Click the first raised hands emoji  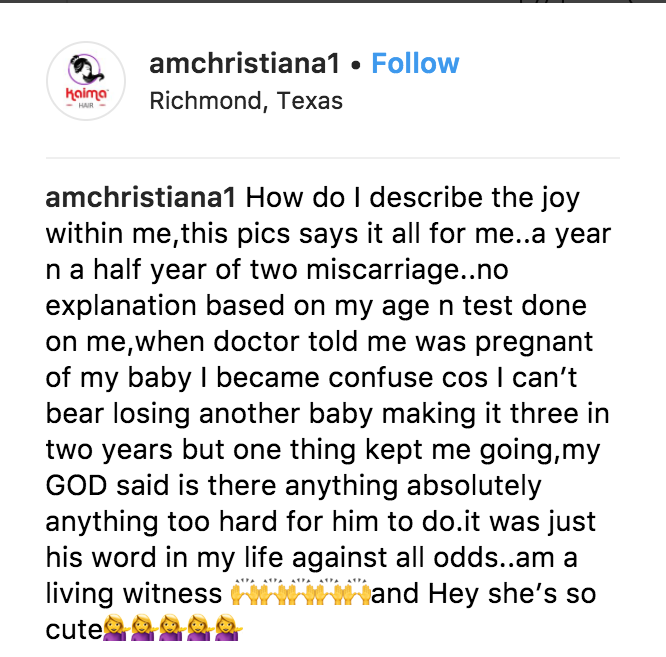click(244, 593)
